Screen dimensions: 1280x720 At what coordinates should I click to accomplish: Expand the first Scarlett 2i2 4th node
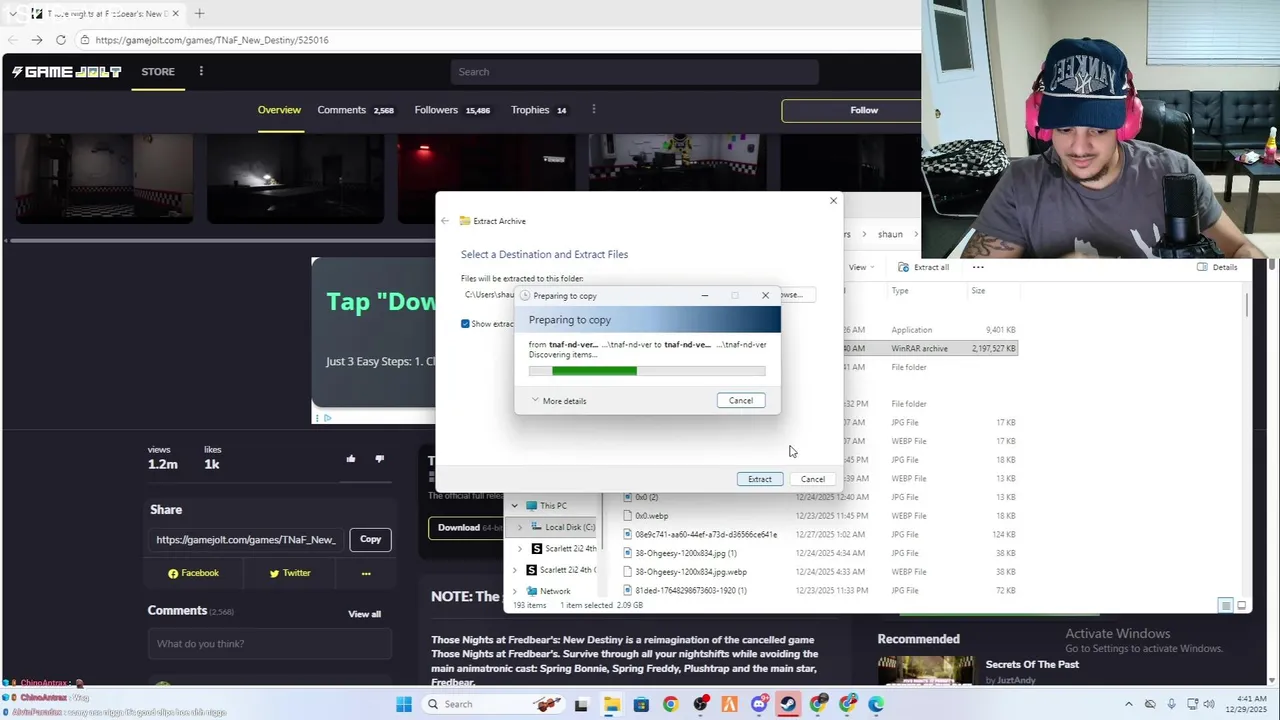520,549
